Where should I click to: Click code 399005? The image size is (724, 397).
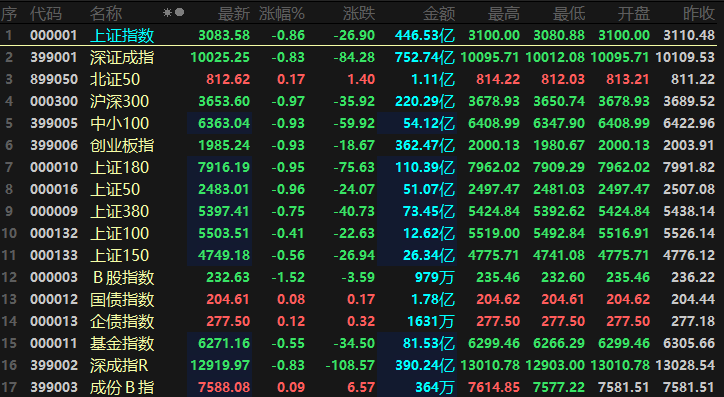coord(54,123)
